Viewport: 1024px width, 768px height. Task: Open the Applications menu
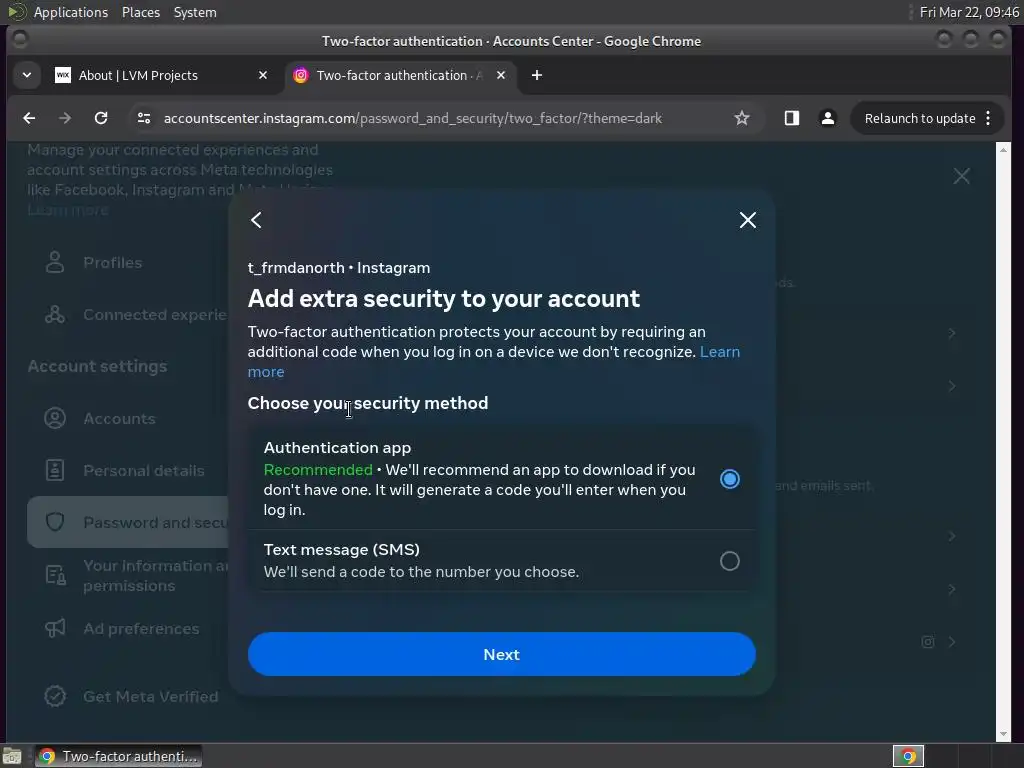71,12
